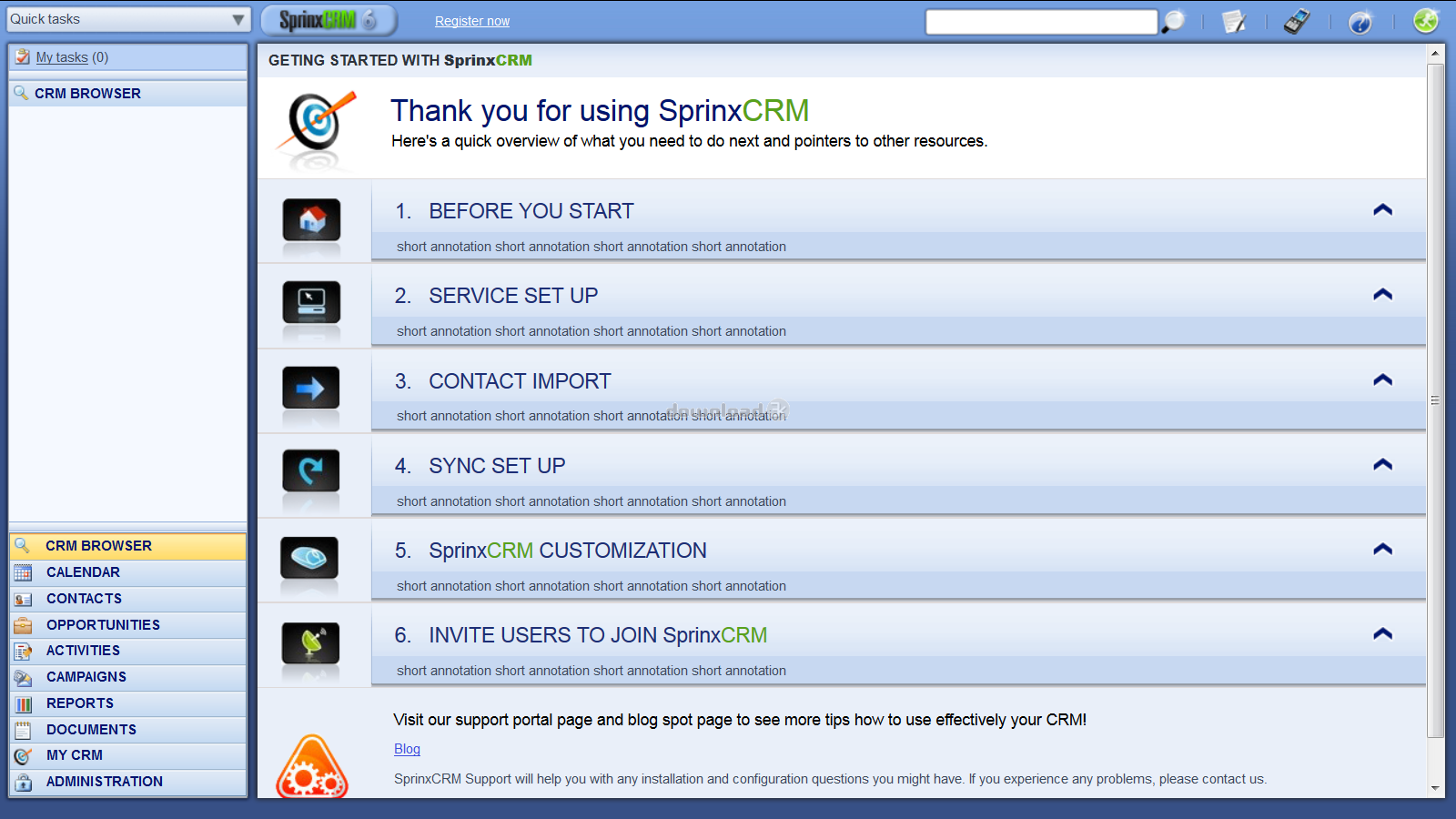Click the My tasks checklist icon
Image resolution: width=1456 pixels, height=819 pixels.
23,56
